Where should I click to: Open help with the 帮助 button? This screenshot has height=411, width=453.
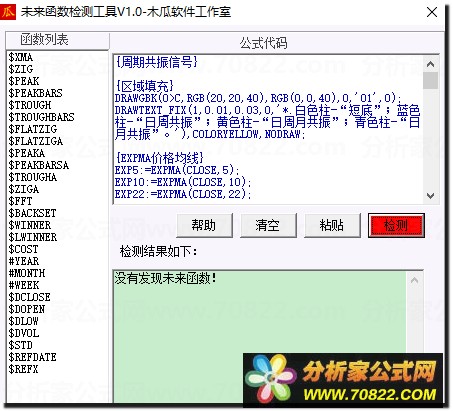204,226
